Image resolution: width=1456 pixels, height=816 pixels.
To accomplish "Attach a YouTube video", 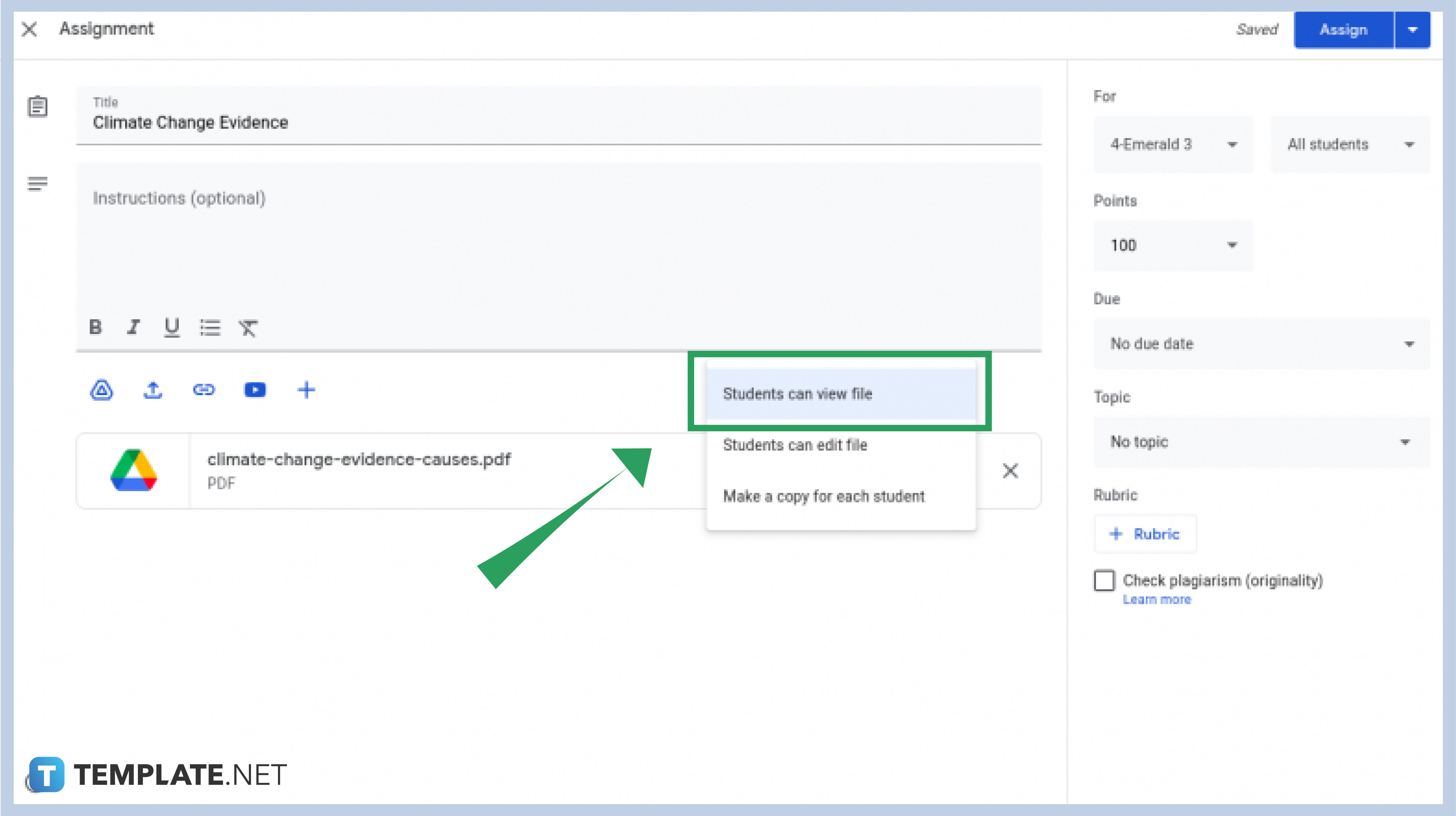I will click(255, 389).
